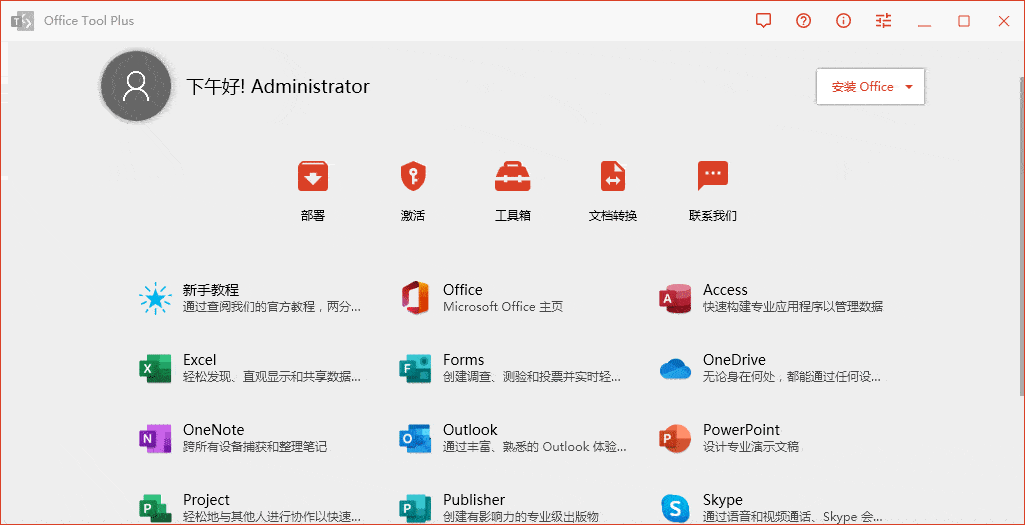Click the 激活 (Activate) shield icon

pyautogui.click(x=413, y=178)
